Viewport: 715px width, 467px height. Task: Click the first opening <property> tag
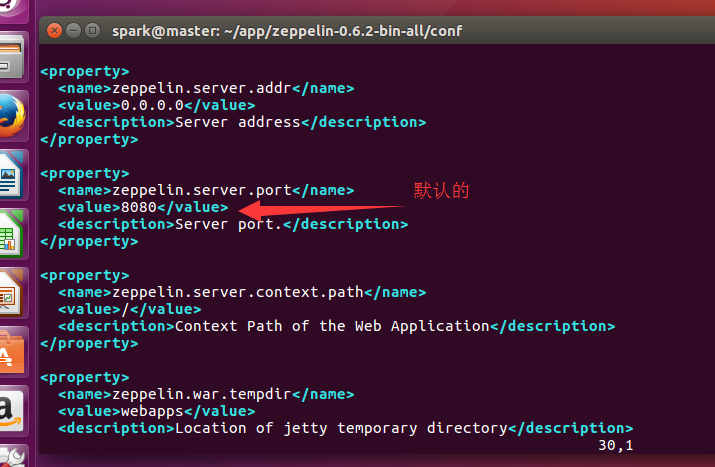85,72
